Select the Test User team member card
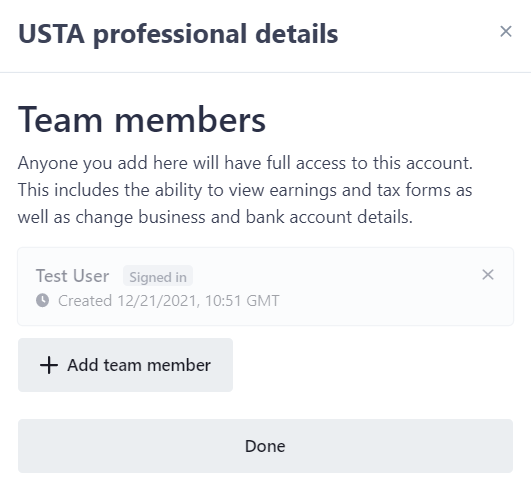The image size is (531, 489). [x=265, y=286]
